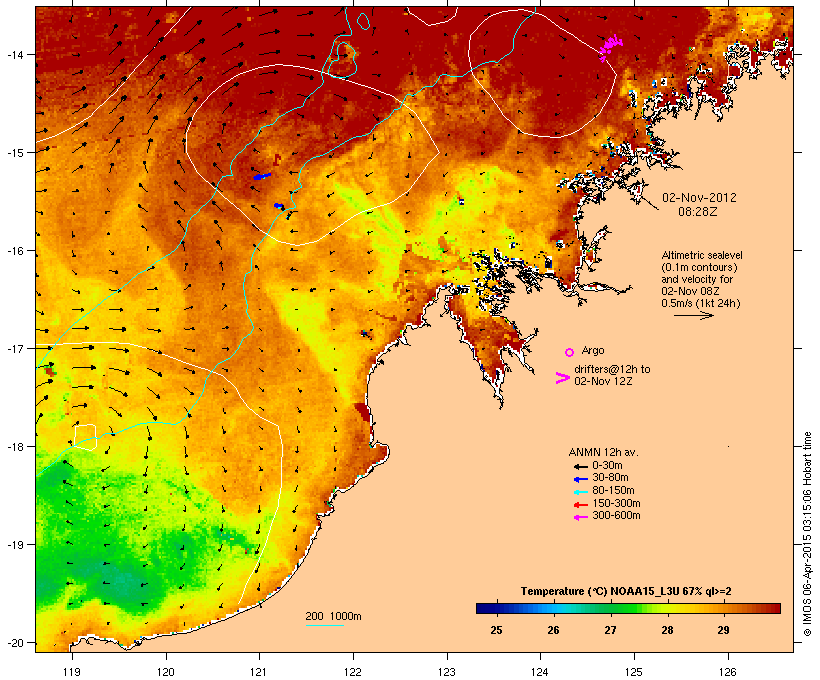
Task: Click the '200 1000m' isobath label
Action: (x=333, y=616)
